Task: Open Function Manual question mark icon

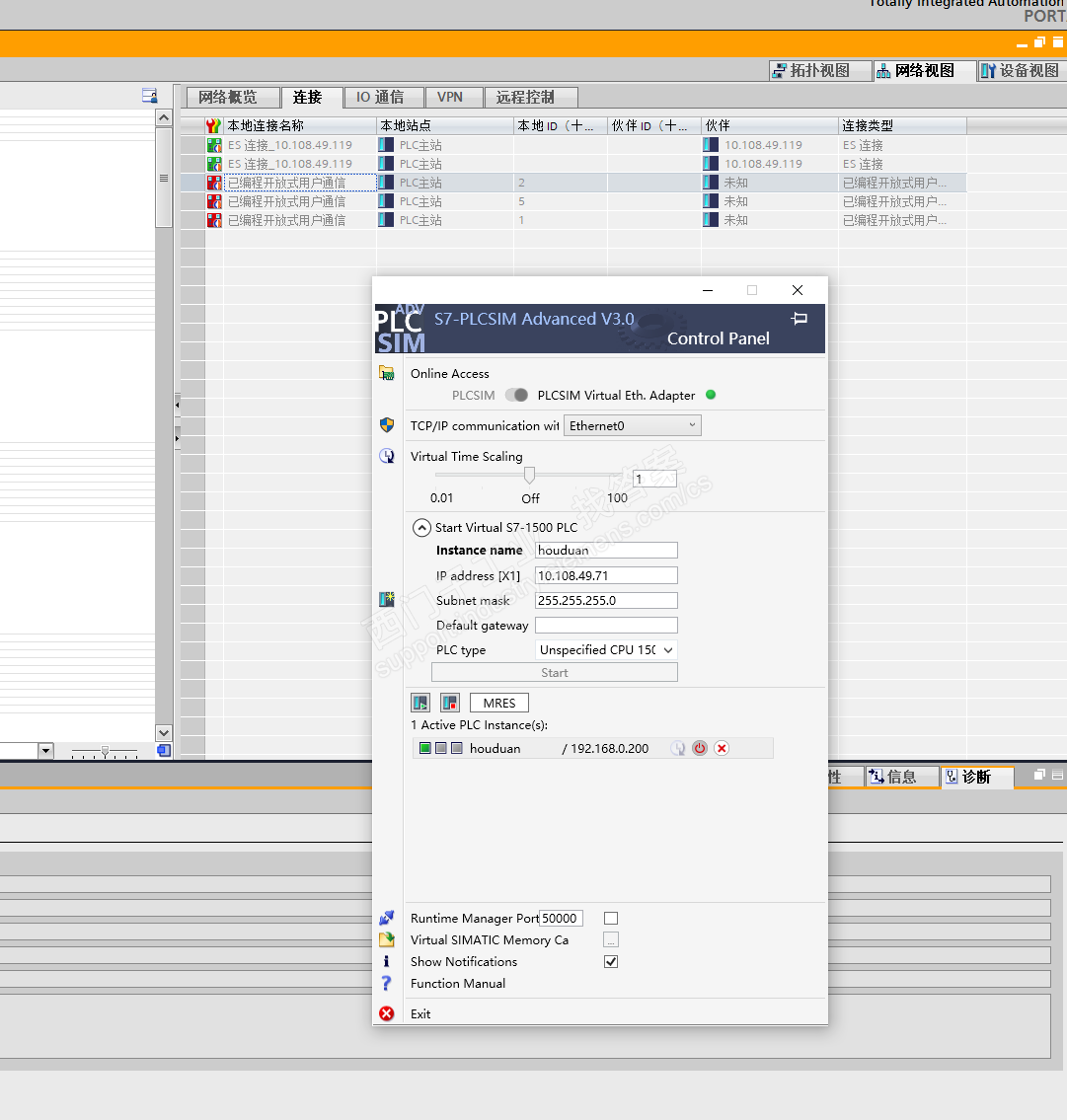Action: (x=387, y=984)
